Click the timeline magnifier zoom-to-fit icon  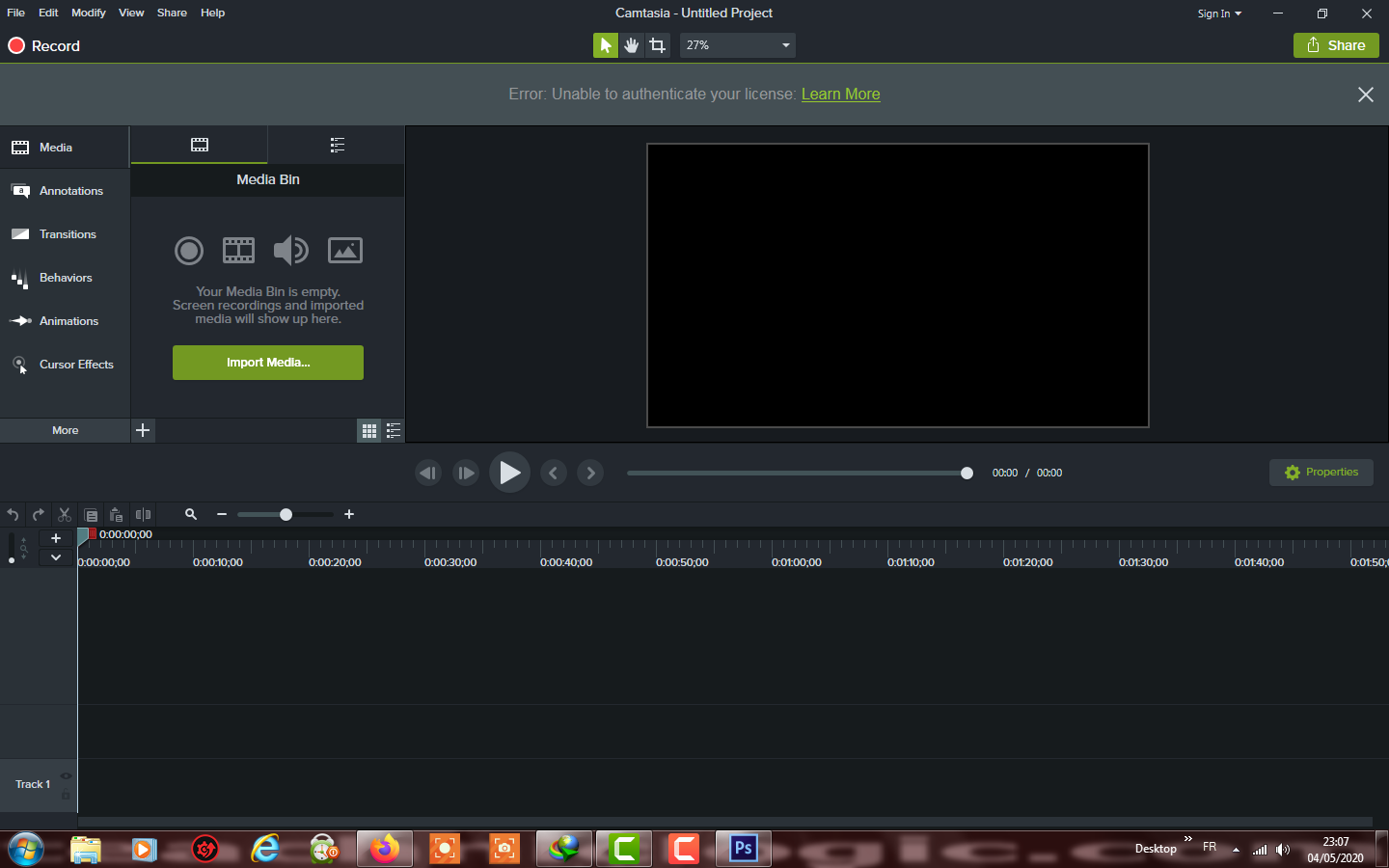(191, 515)
